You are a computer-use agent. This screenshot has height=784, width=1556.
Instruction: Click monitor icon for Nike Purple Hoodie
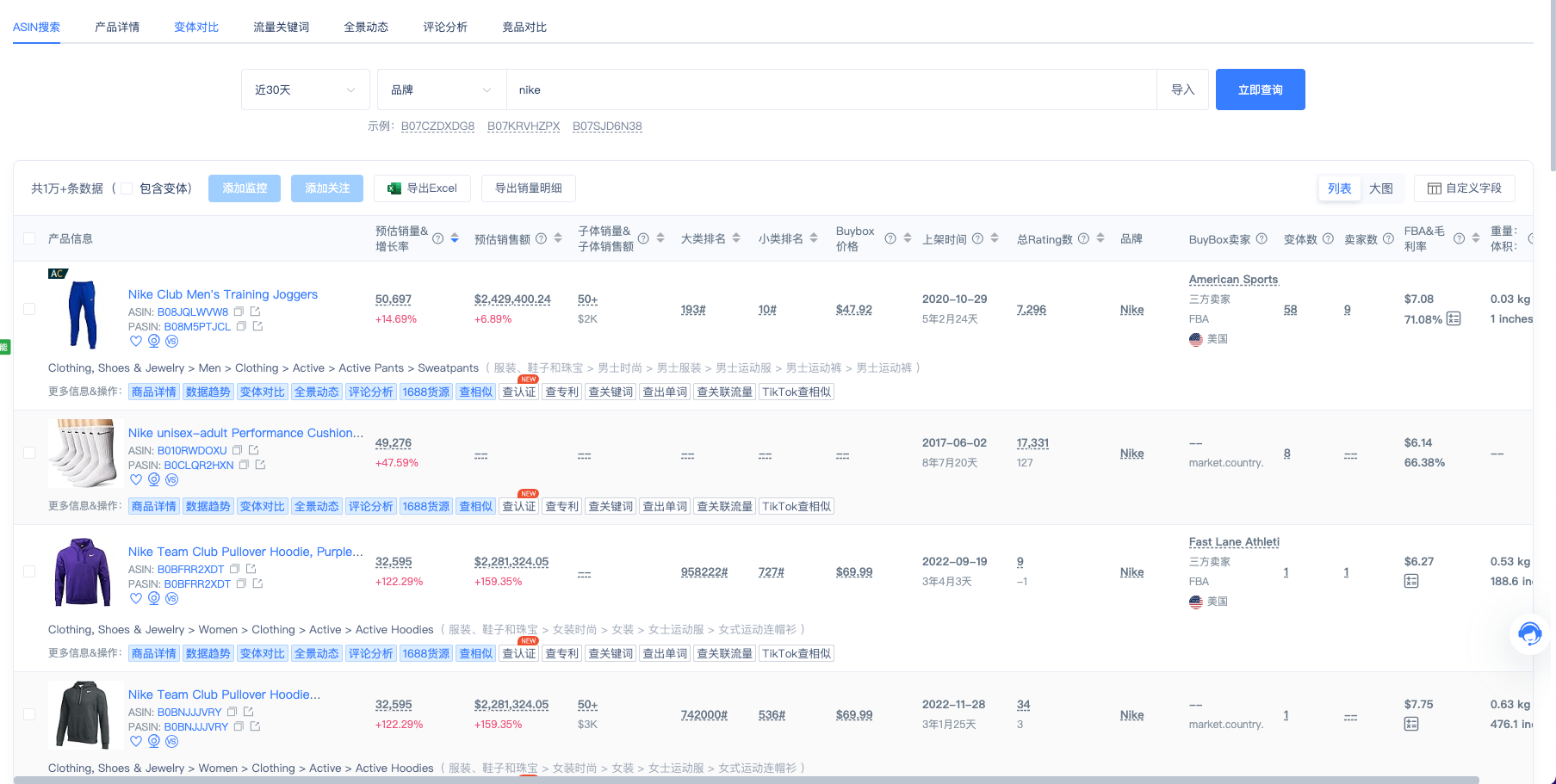coord(154,598)
